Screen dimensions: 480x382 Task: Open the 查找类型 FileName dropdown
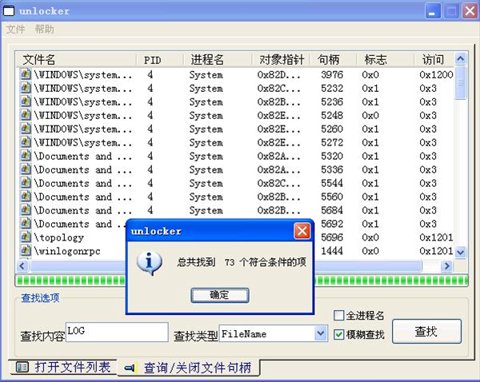point(320,333)
